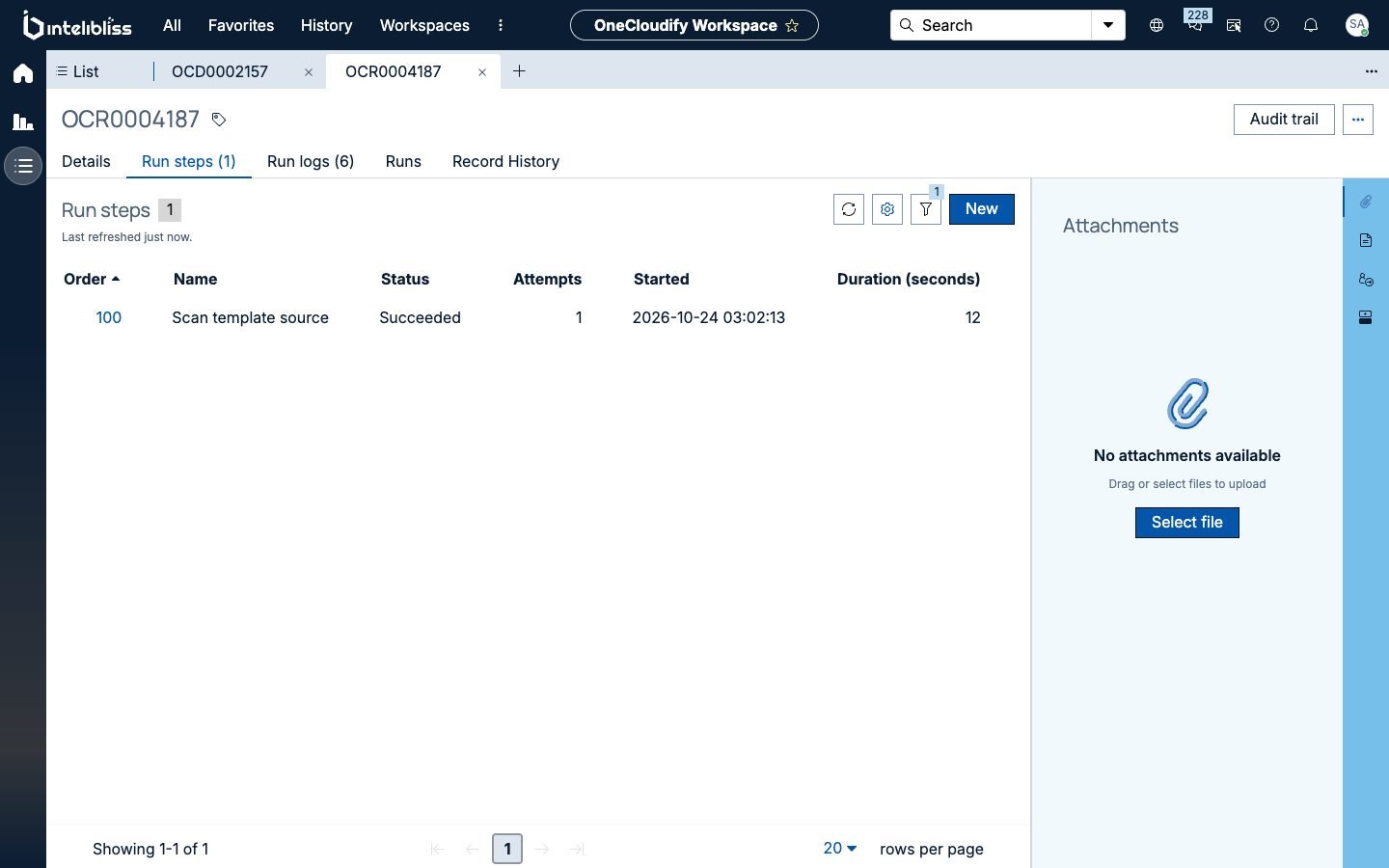This screenshot has height=868, width=1389.
Task: Open the Favorites menu
Action: [x=241, y=25]
